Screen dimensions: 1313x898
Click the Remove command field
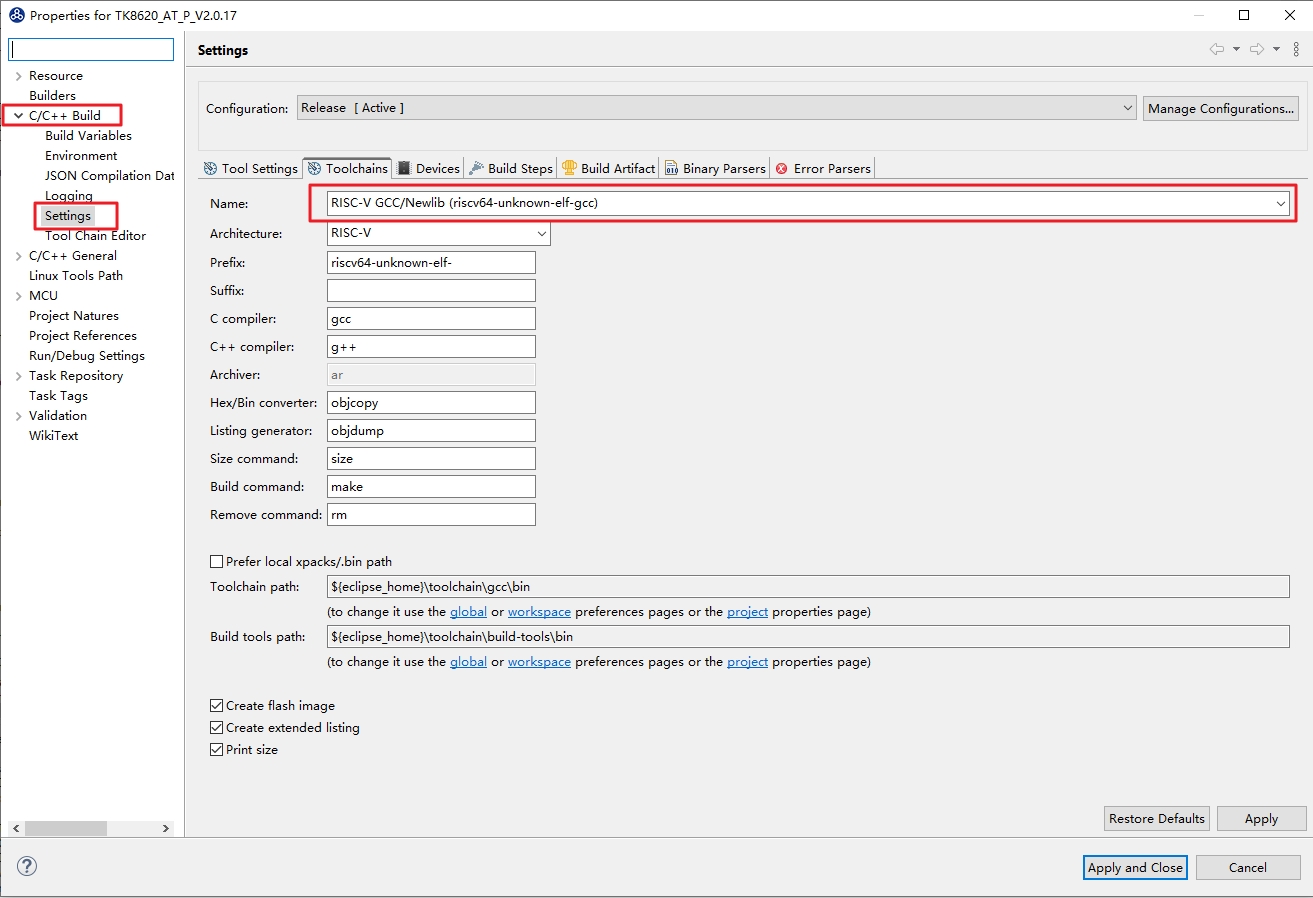pyautogui.click(x=431, y=514)
